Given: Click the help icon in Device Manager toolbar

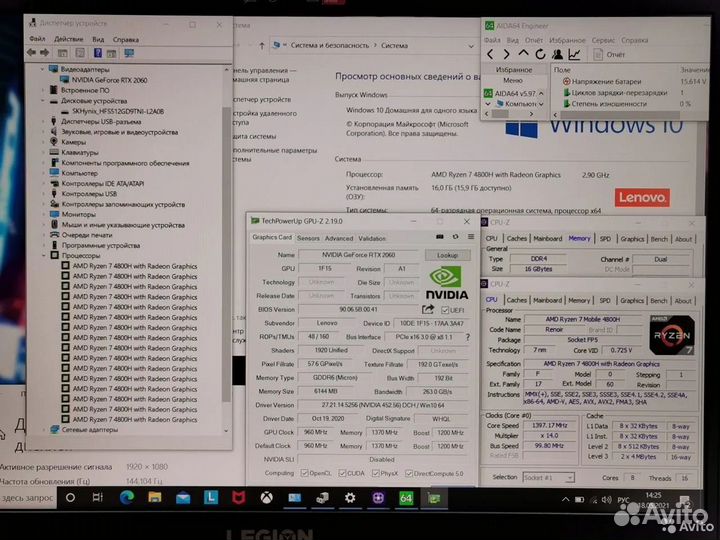Looking at the screenshot, I should (x=98, y=53).
